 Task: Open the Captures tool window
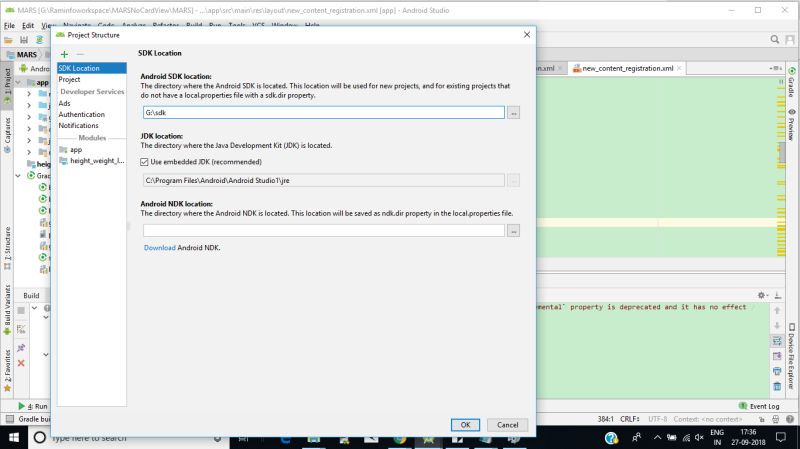point(7,135)
